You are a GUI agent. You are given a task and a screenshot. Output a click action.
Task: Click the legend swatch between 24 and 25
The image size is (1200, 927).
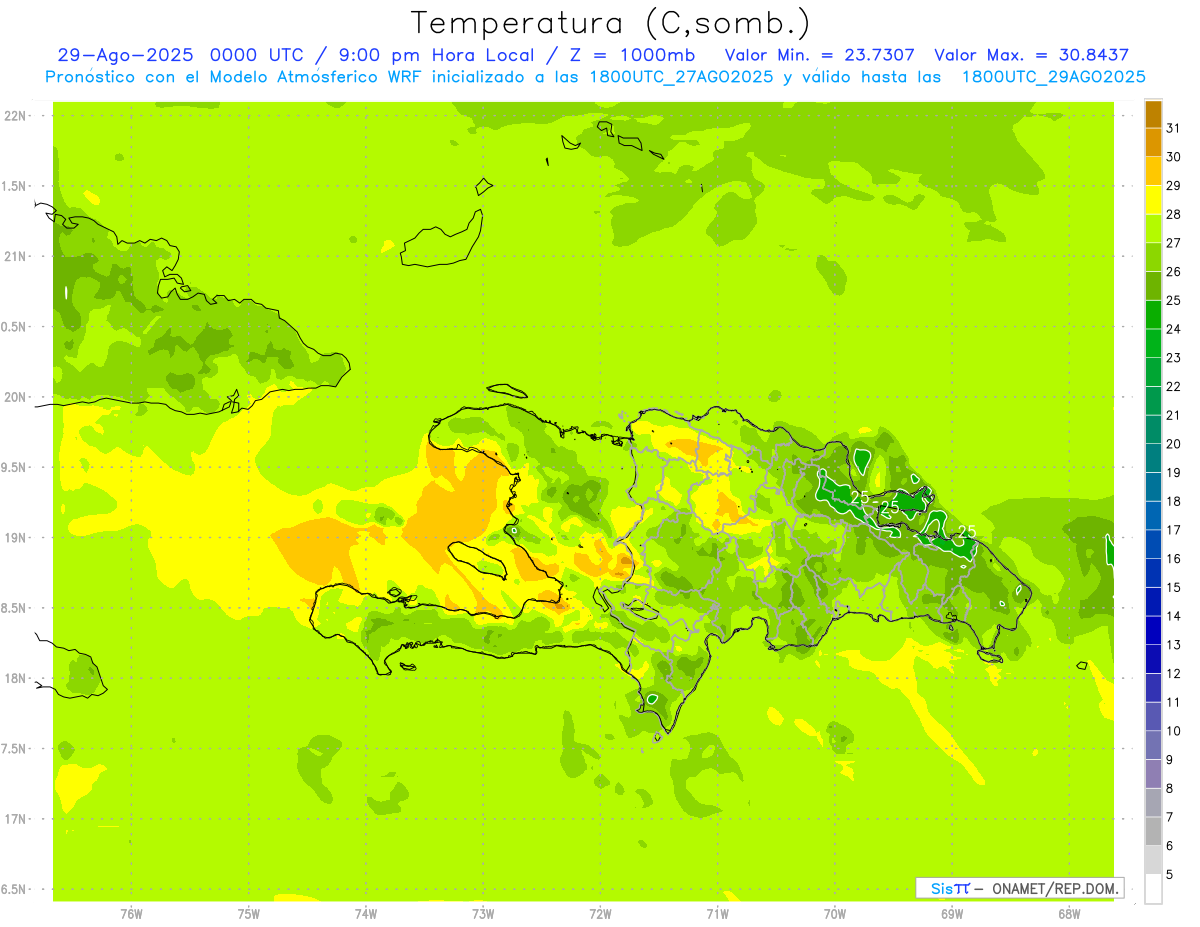click(1153, 315)
